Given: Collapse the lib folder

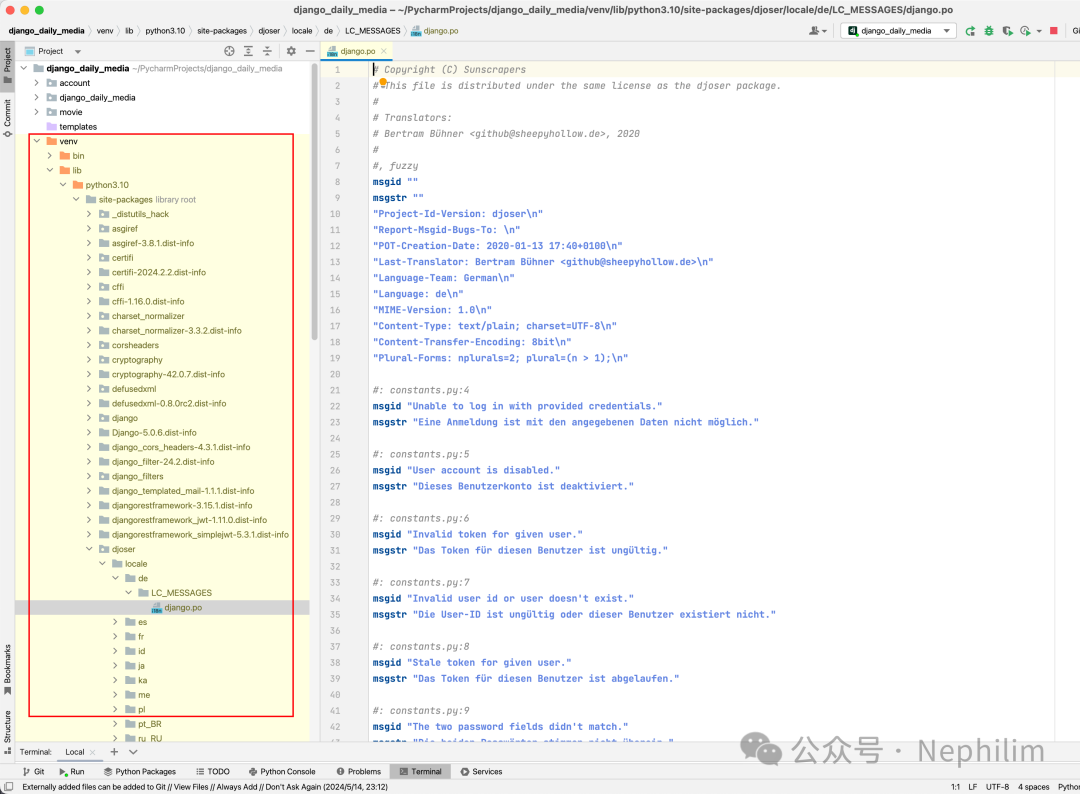Looking at the screenshot, I should click(50, 170).
